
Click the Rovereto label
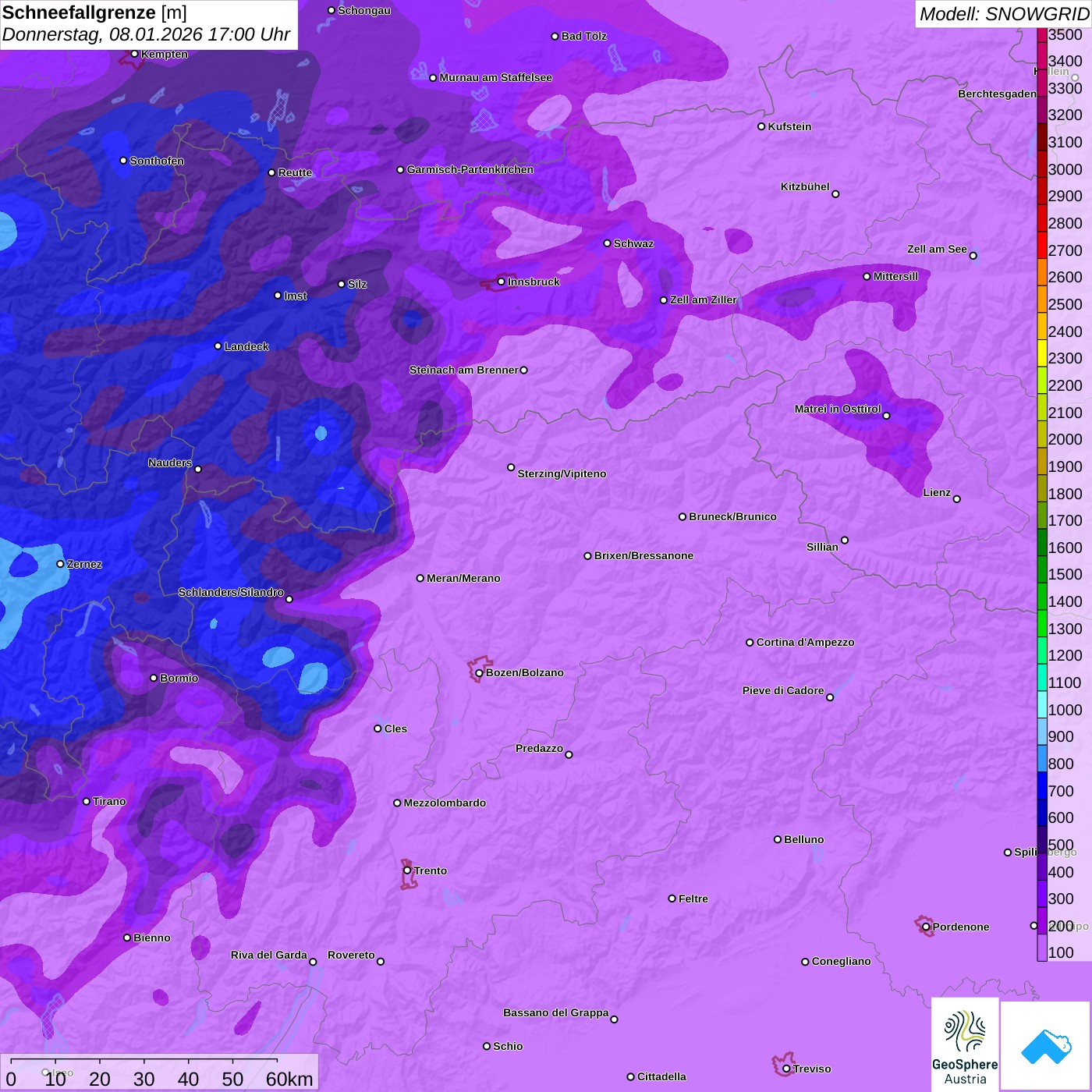tap(351, 955)
